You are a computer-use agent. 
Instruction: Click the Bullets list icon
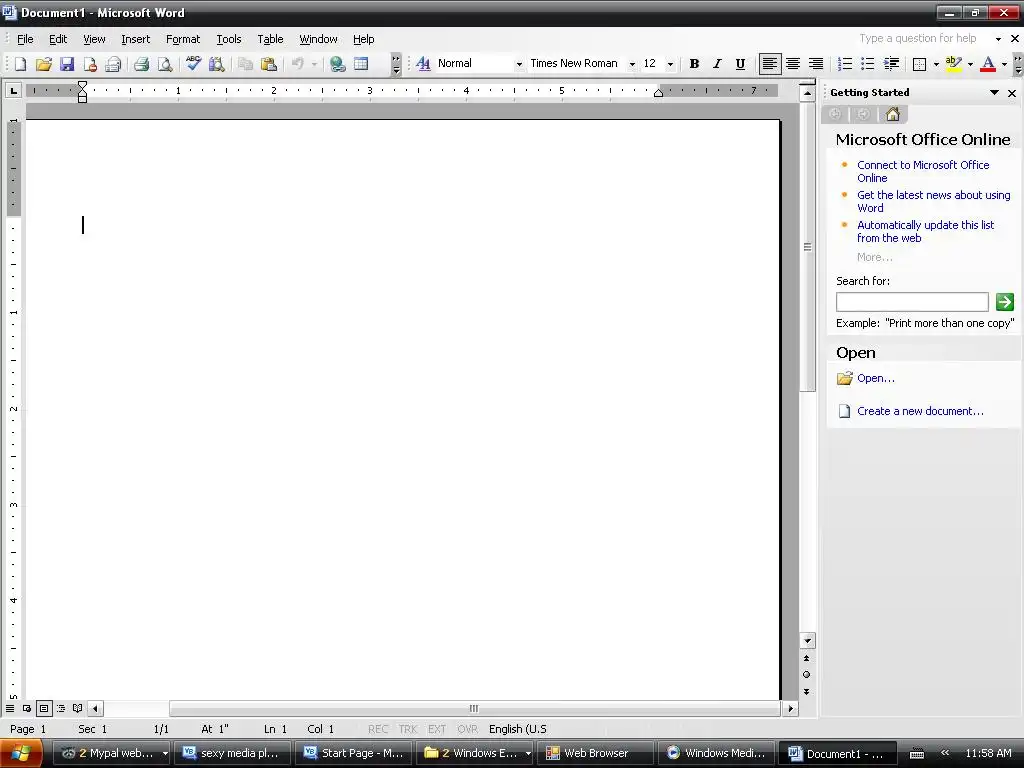point(868,64)
